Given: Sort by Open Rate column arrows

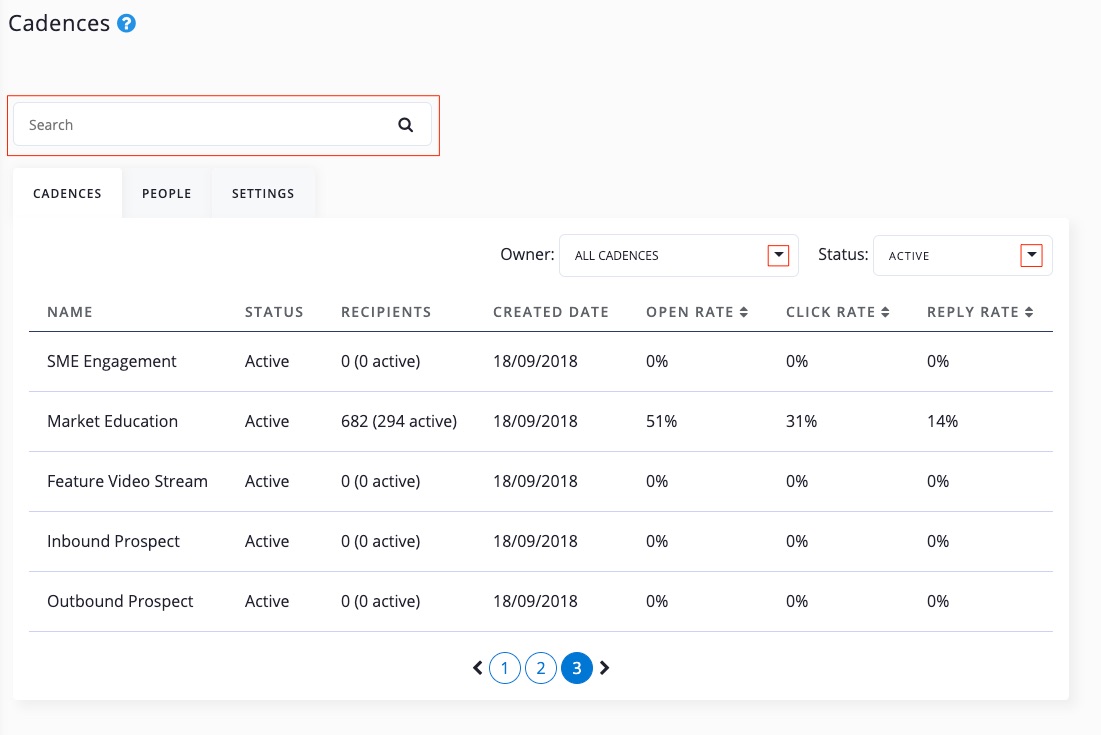Looking at the screenshot, I should (744, 312).
